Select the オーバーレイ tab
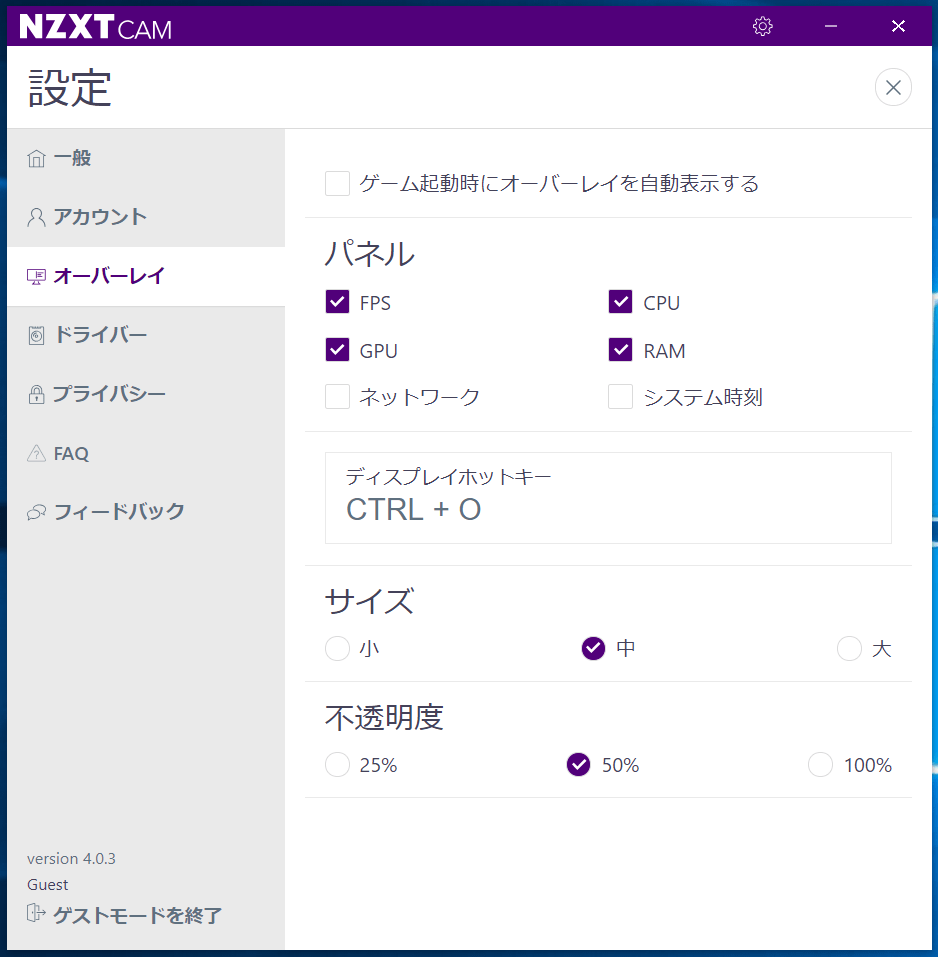This screenshot has width=938, height=957. click(x=146, y=276)
